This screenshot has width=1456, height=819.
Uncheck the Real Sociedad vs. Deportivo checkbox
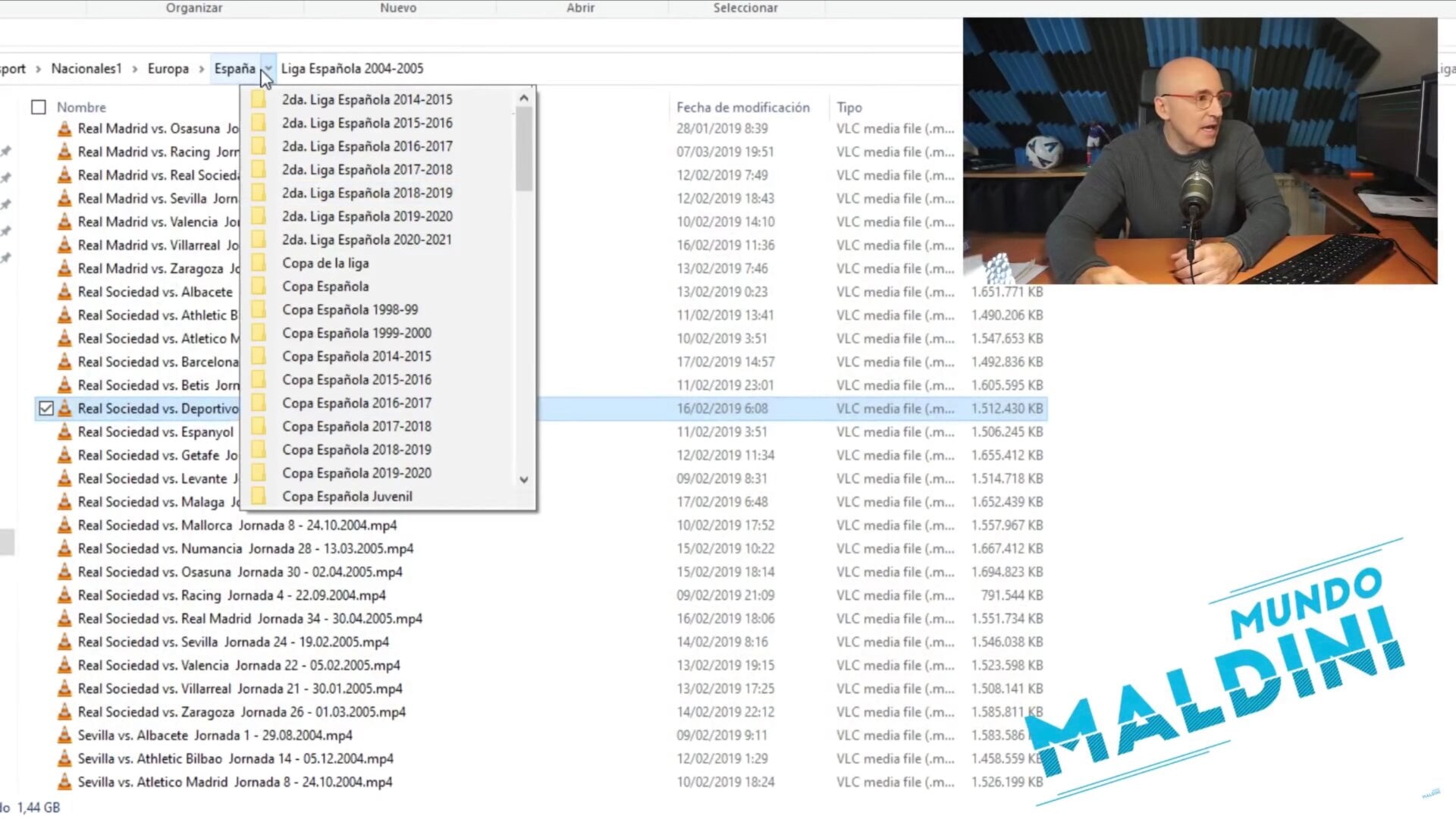point(46,409)
